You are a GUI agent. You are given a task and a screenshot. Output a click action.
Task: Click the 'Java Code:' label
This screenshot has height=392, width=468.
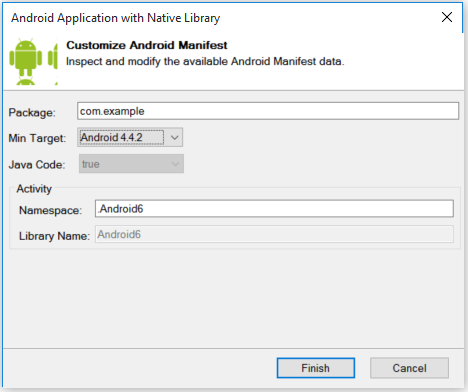37,164
